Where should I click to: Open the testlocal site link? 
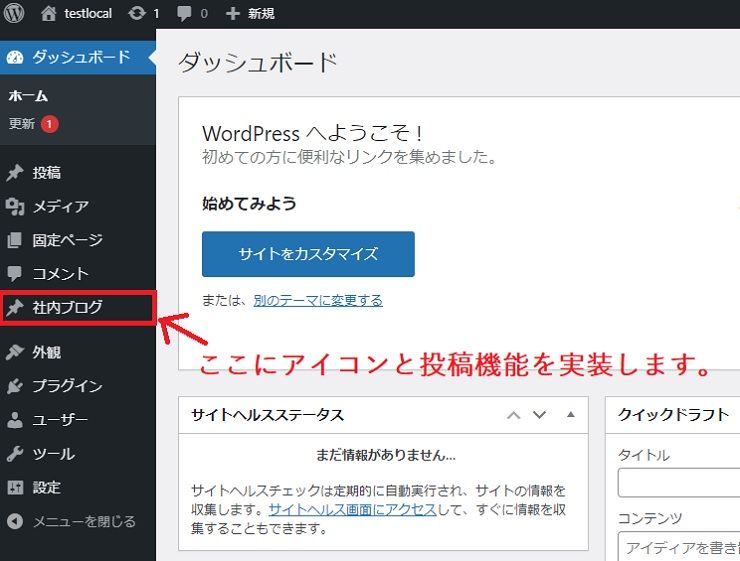(x=88, y=13)
